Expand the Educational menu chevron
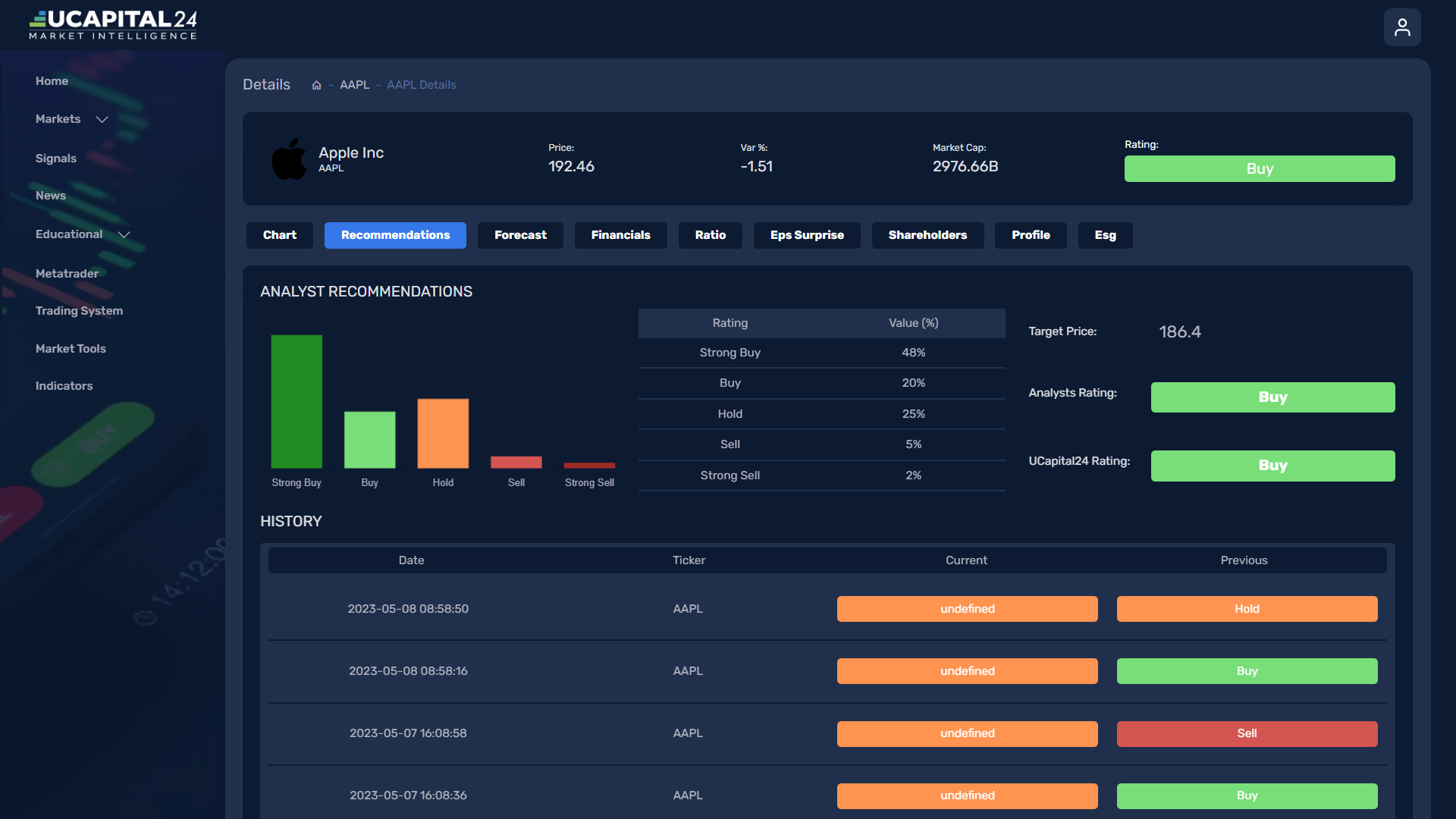 124,235
